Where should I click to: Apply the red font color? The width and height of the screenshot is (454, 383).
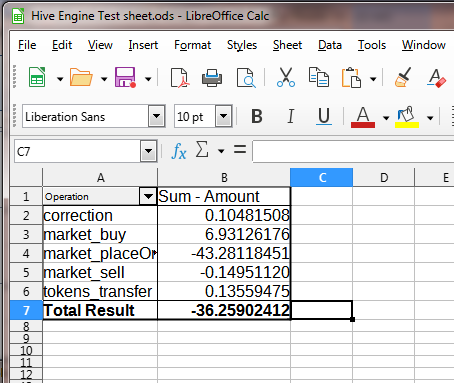pos(363,117)
